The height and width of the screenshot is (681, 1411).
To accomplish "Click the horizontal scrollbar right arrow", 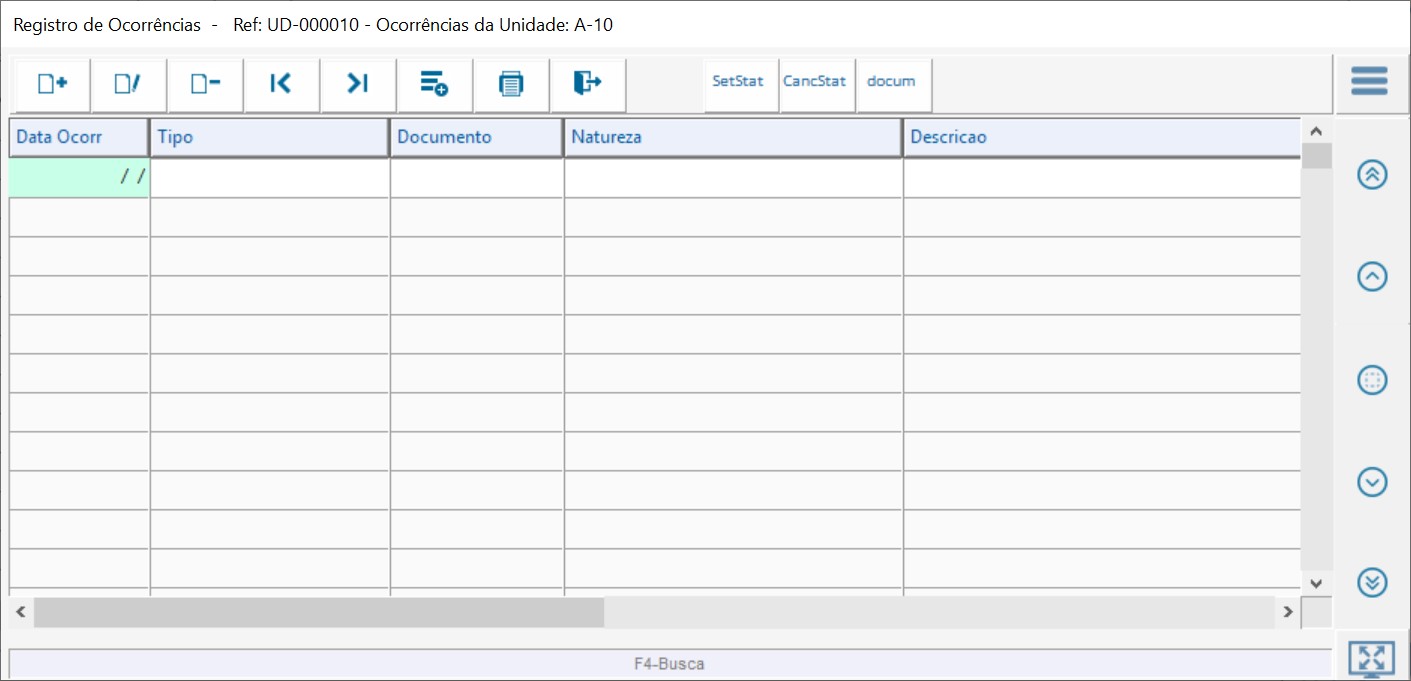I will pyautogui.click(x=1288, y=612).
